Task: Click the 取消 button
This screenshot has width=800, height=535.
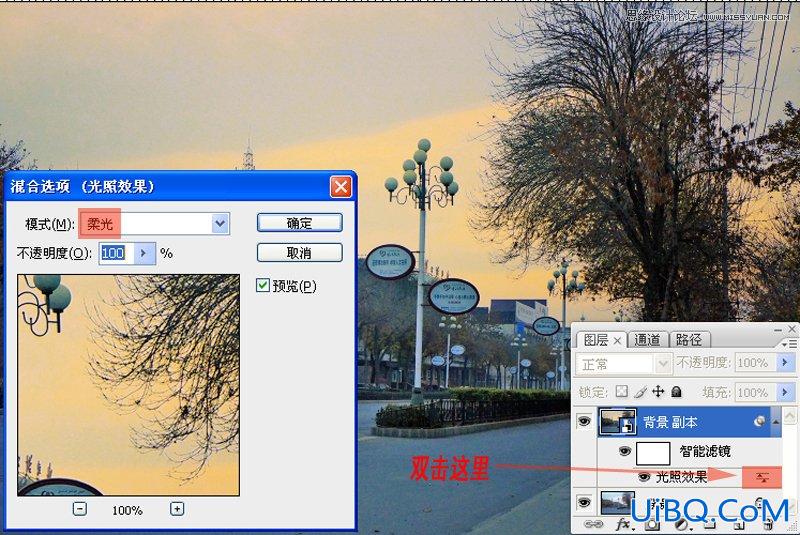Action: tap(299, 252)
